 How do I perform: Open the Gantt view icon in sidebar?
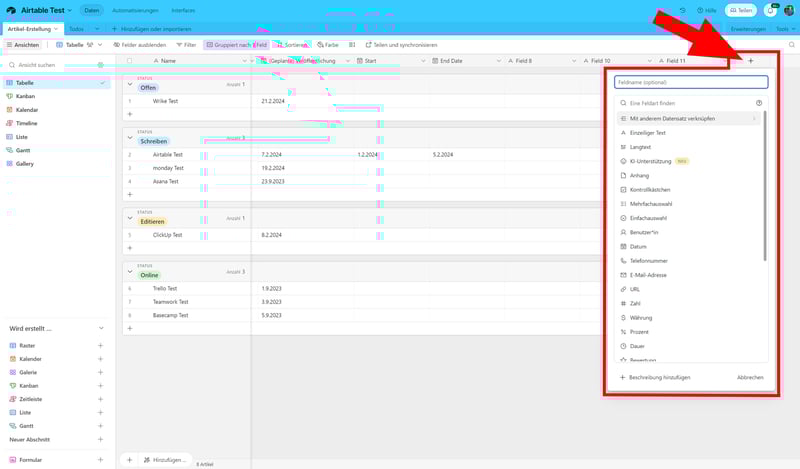(x=9, y=150)
